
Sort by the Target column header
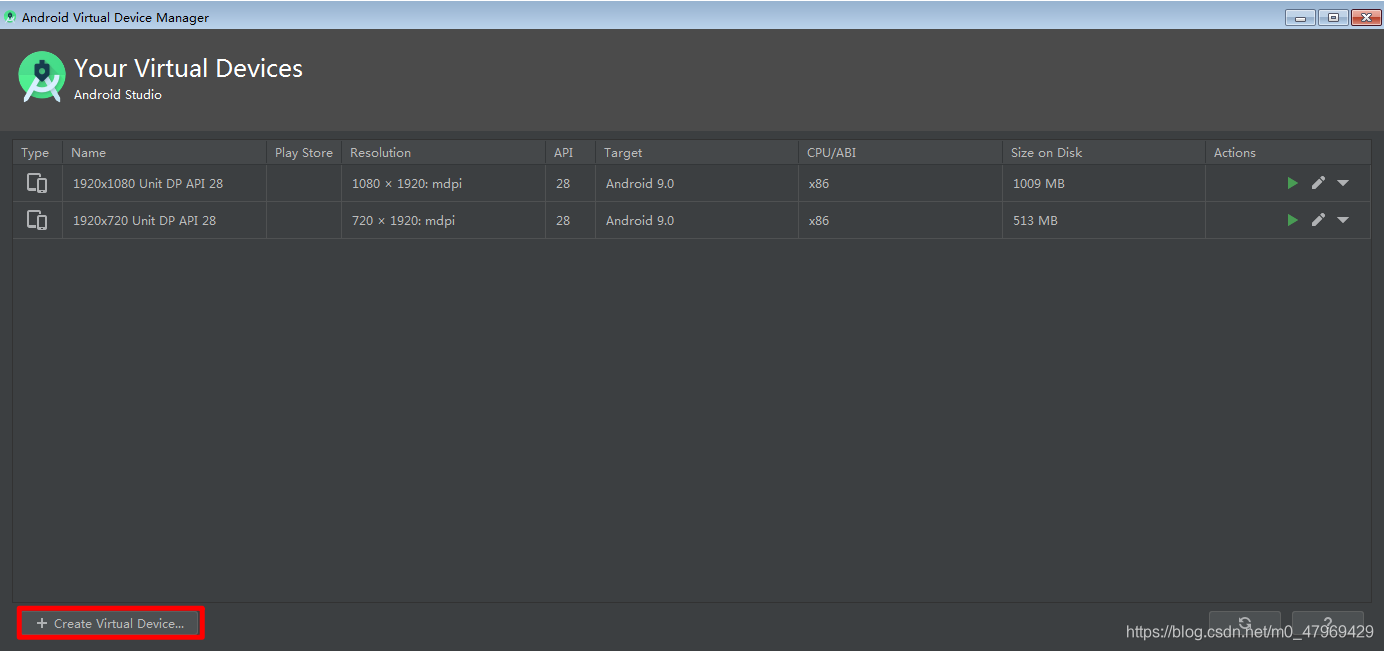point(696,153)
